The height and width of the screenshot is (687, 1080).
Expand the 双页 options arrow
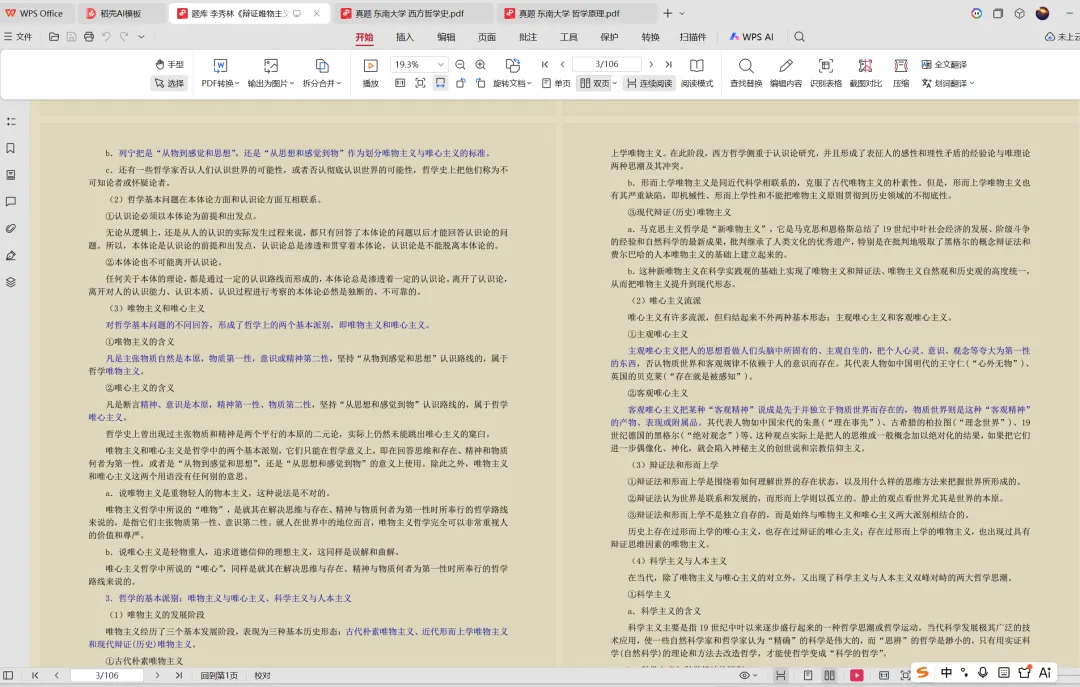coord(614,83)
